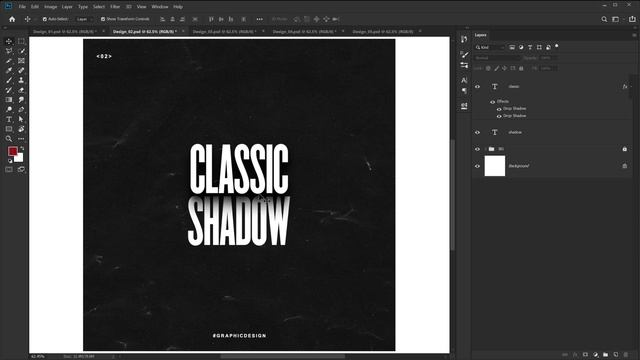The height and width of the screenshot is (360, 640).
Task: Select the Spot Healing Brush tool
Action: click(21, 71)
